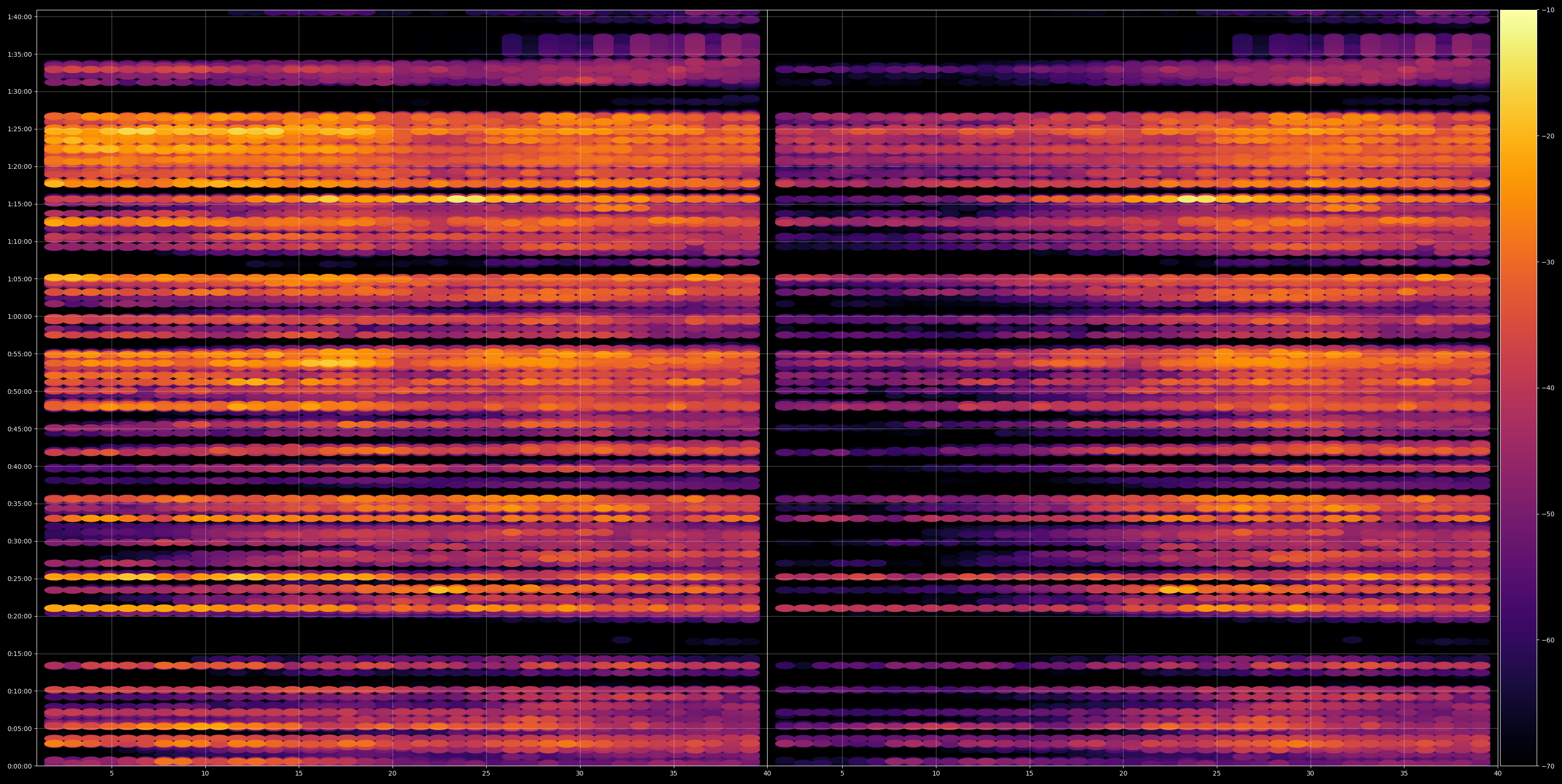Click the 1:35:00 y-axis tick label
Viewport: 1562px width, 784px height.
19,54
